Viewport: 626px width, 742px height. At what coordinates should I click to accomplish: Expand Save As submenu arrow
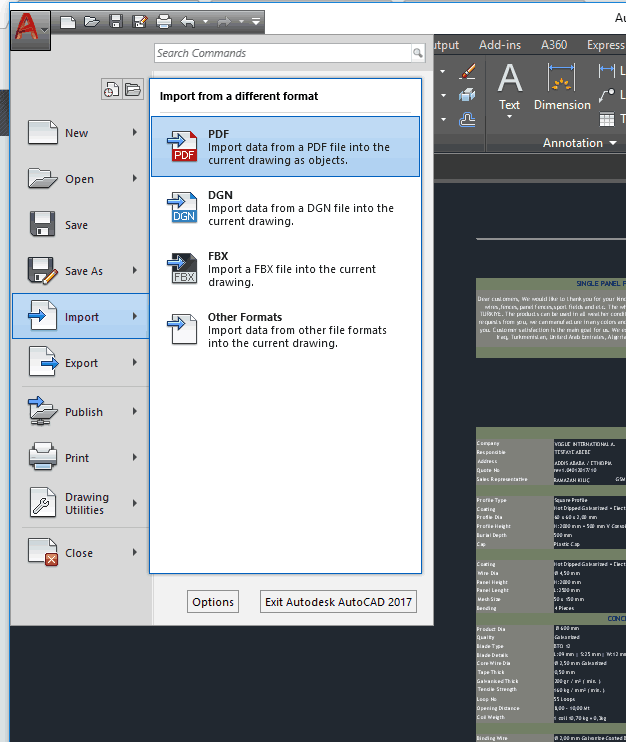(x=135, y=270)
